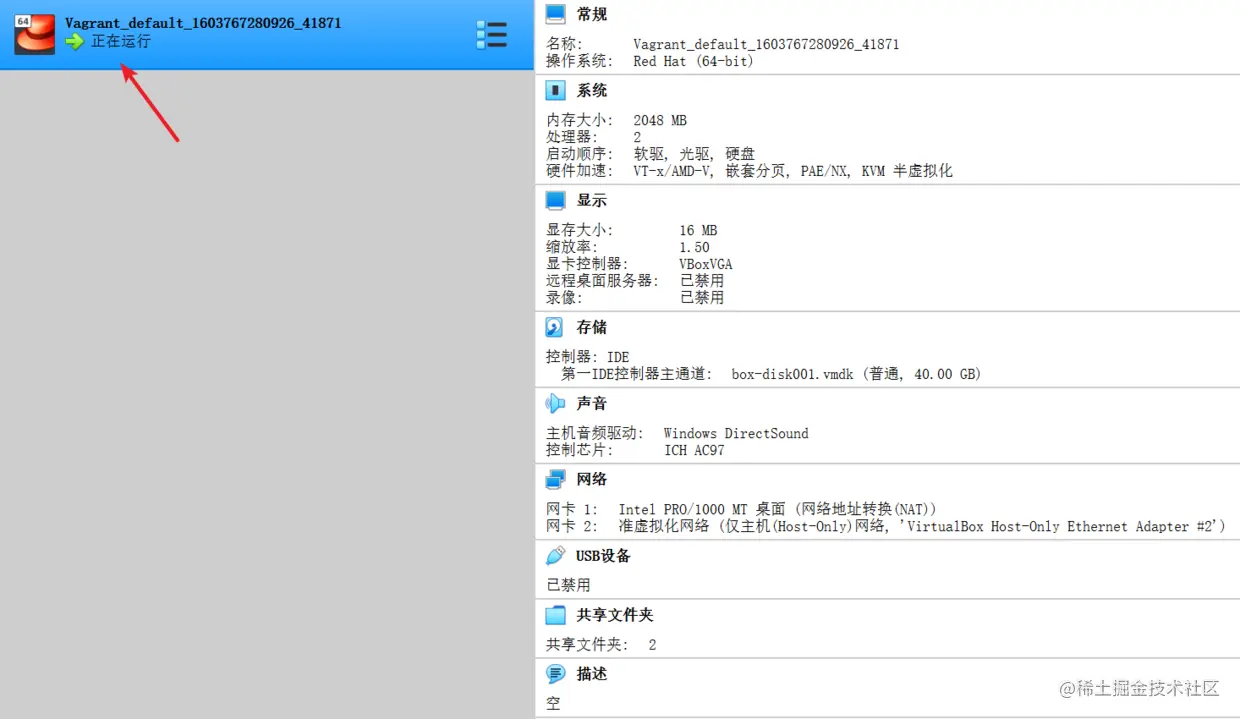1240x719 pixels.
Task: Select the Vagrant_default Red Hat VM icon
Action: (x=34, y=34)
